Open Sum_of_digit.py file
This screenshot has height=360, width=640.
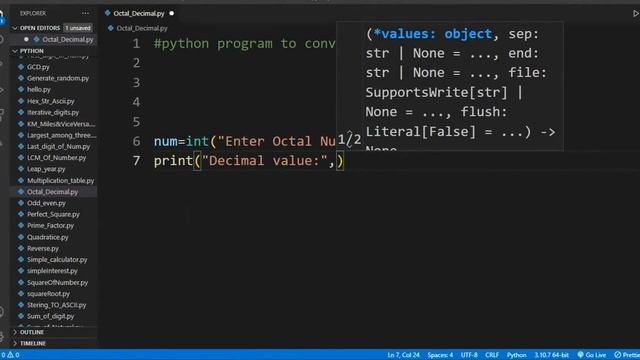pos(50,316)
